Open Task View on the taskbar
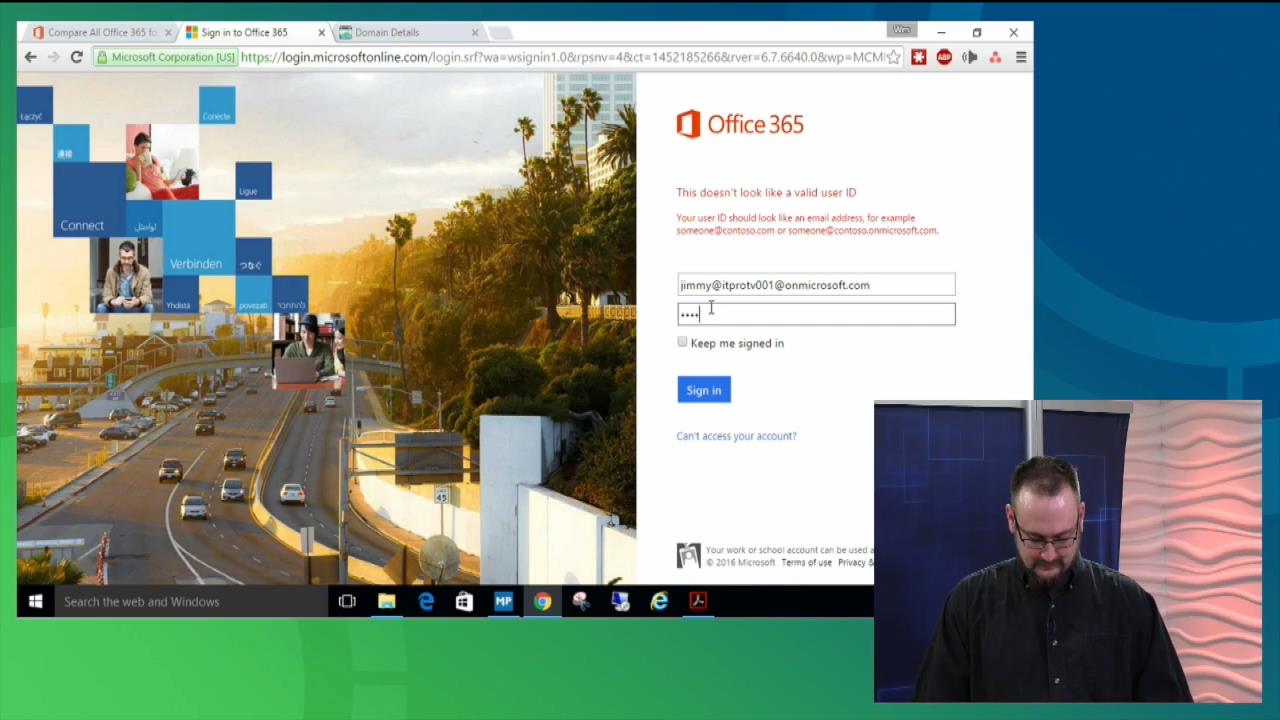 click(x=347, y=601)
